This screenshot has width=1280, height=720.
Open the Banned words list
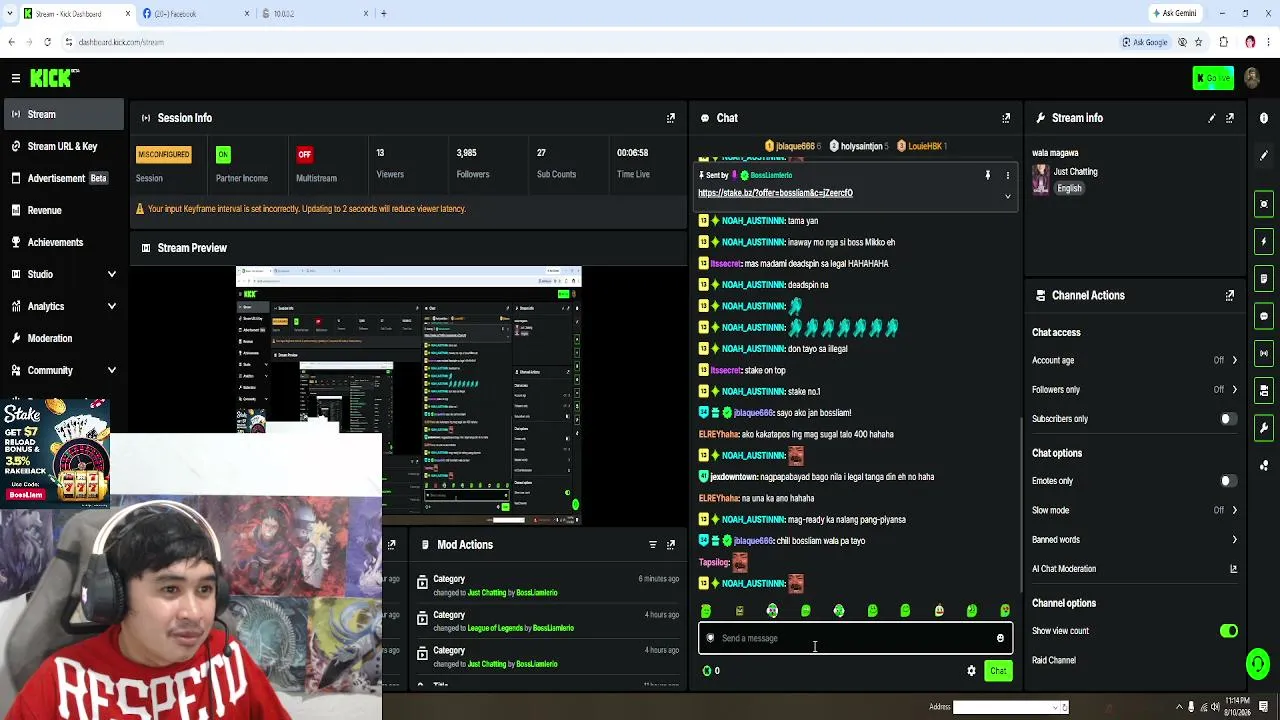pyautogui.click(x=1135, y=540)
